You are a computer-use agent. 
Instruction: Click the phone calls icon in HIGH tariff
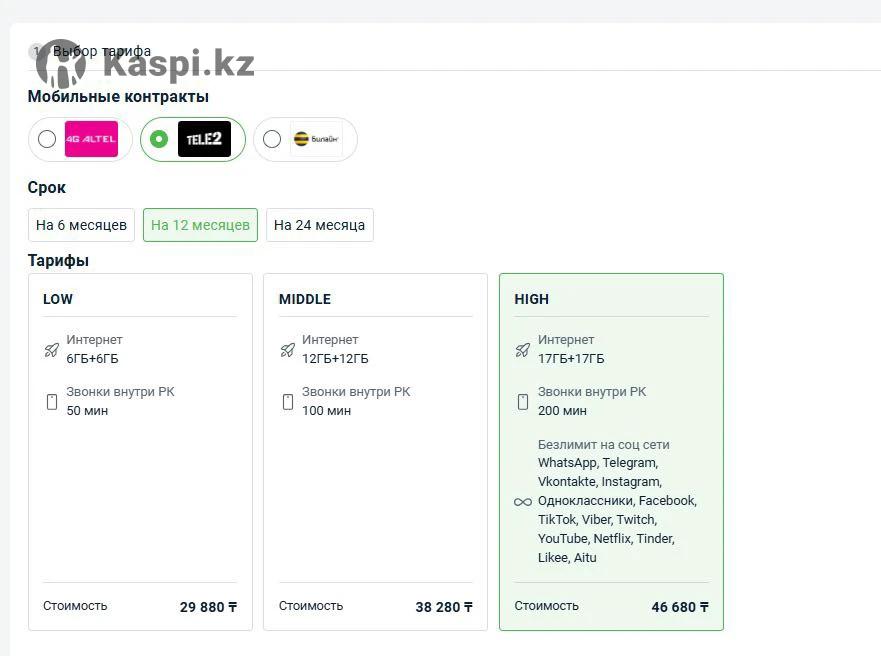(523, 402)
